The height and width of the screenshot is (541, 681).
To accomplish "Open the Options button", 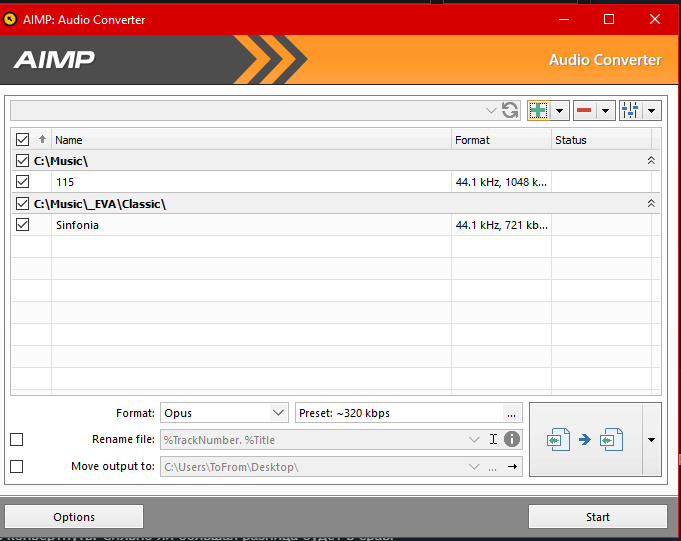I will [74, 517].
